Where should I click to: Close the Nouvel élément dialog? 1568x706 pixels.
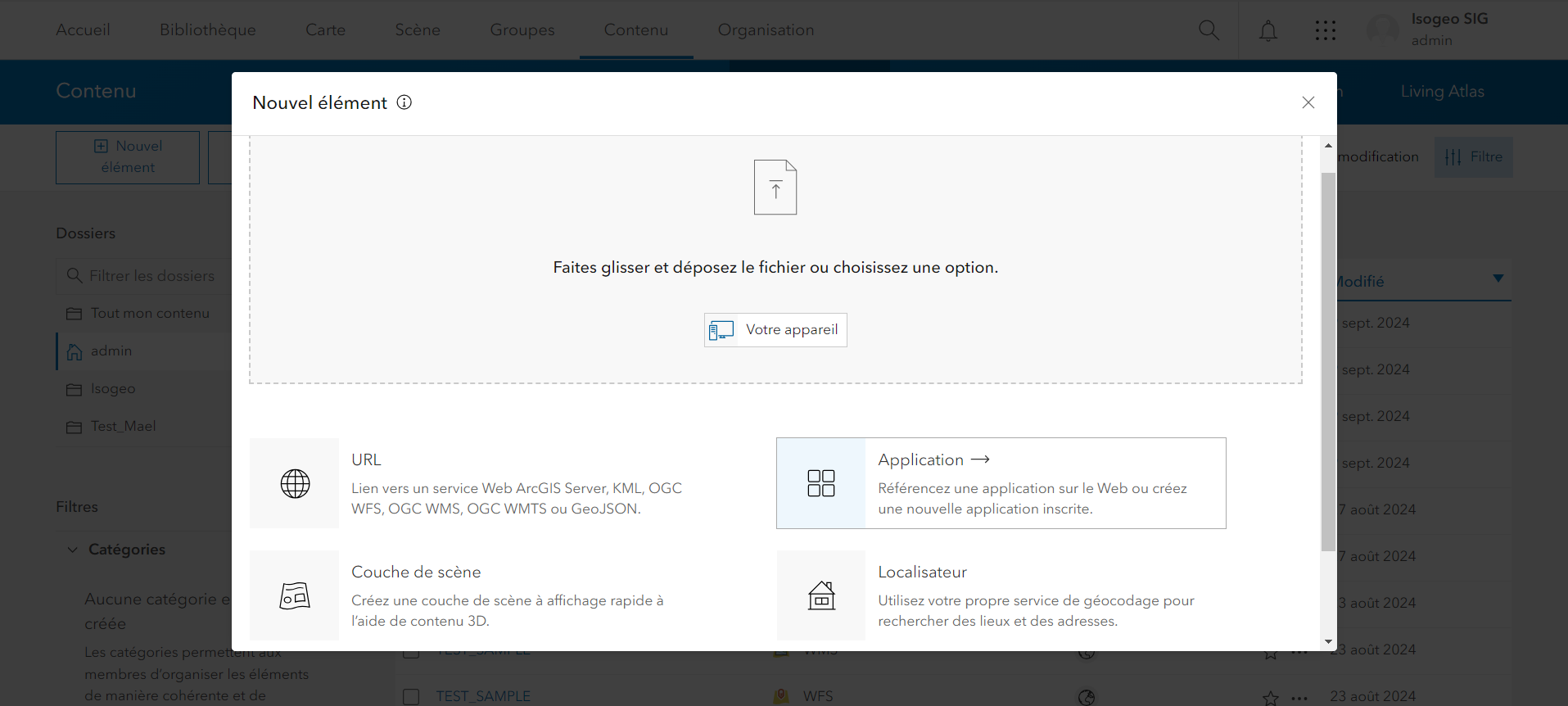pyautogui.click(x=1308, y=102)
